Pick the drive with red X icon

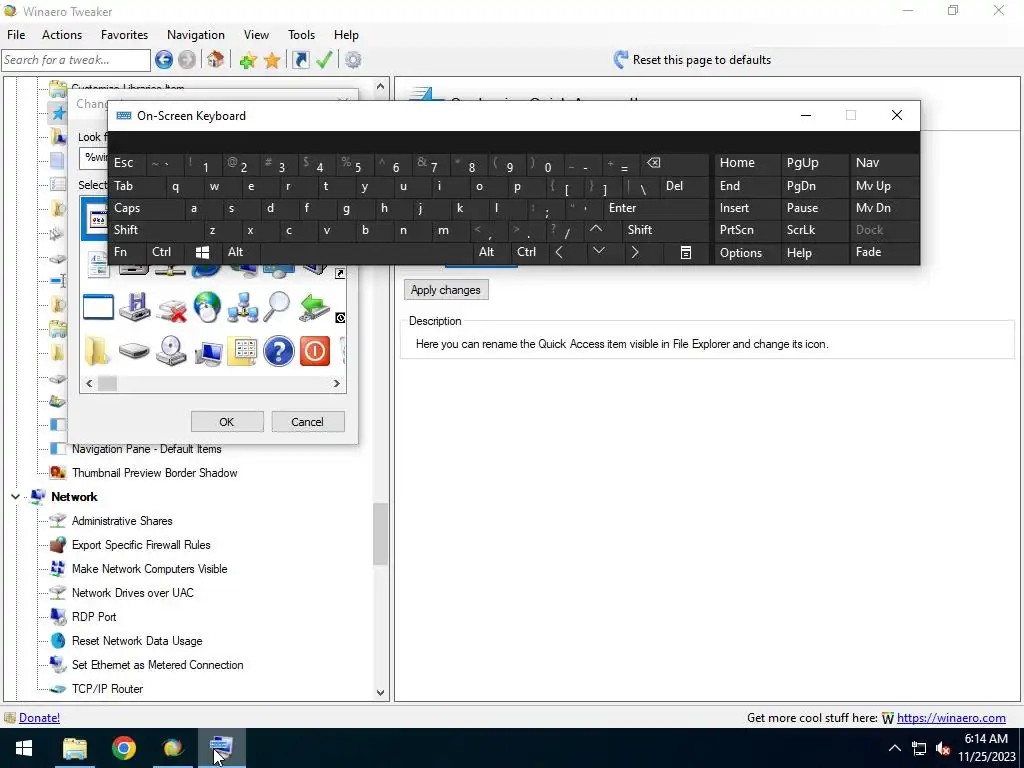click(171, 309)
